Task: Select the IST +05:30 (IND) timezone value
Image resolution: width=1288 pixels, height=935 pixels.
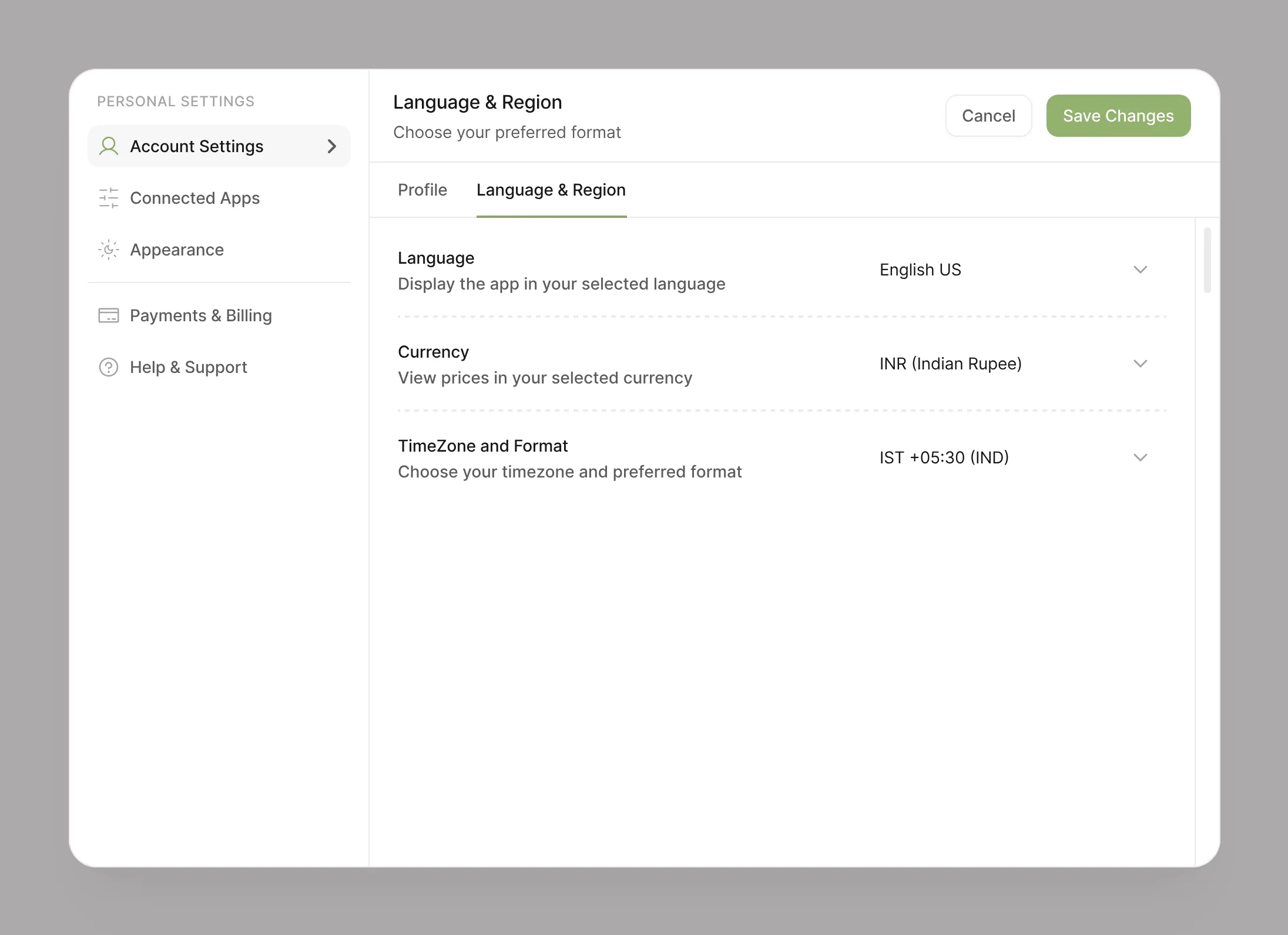Action: (944, 458)
